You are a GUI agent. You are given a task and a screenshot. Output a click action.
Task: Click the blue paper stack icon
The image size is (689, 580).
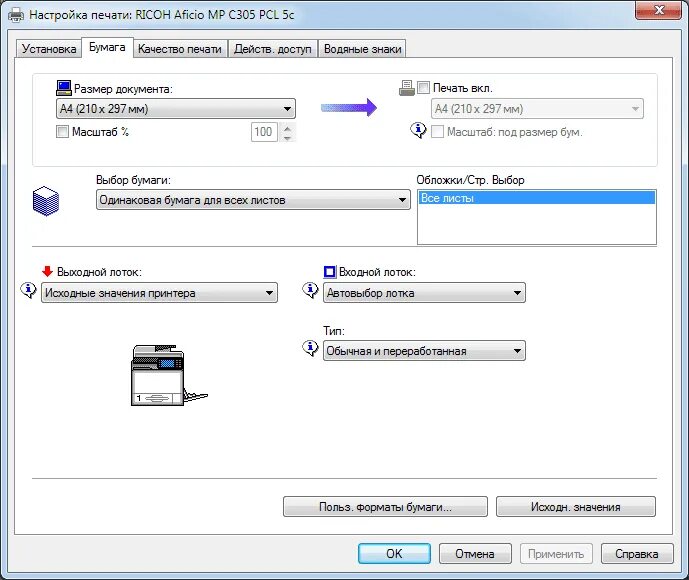pyautogui.click(x=46, y=201)
